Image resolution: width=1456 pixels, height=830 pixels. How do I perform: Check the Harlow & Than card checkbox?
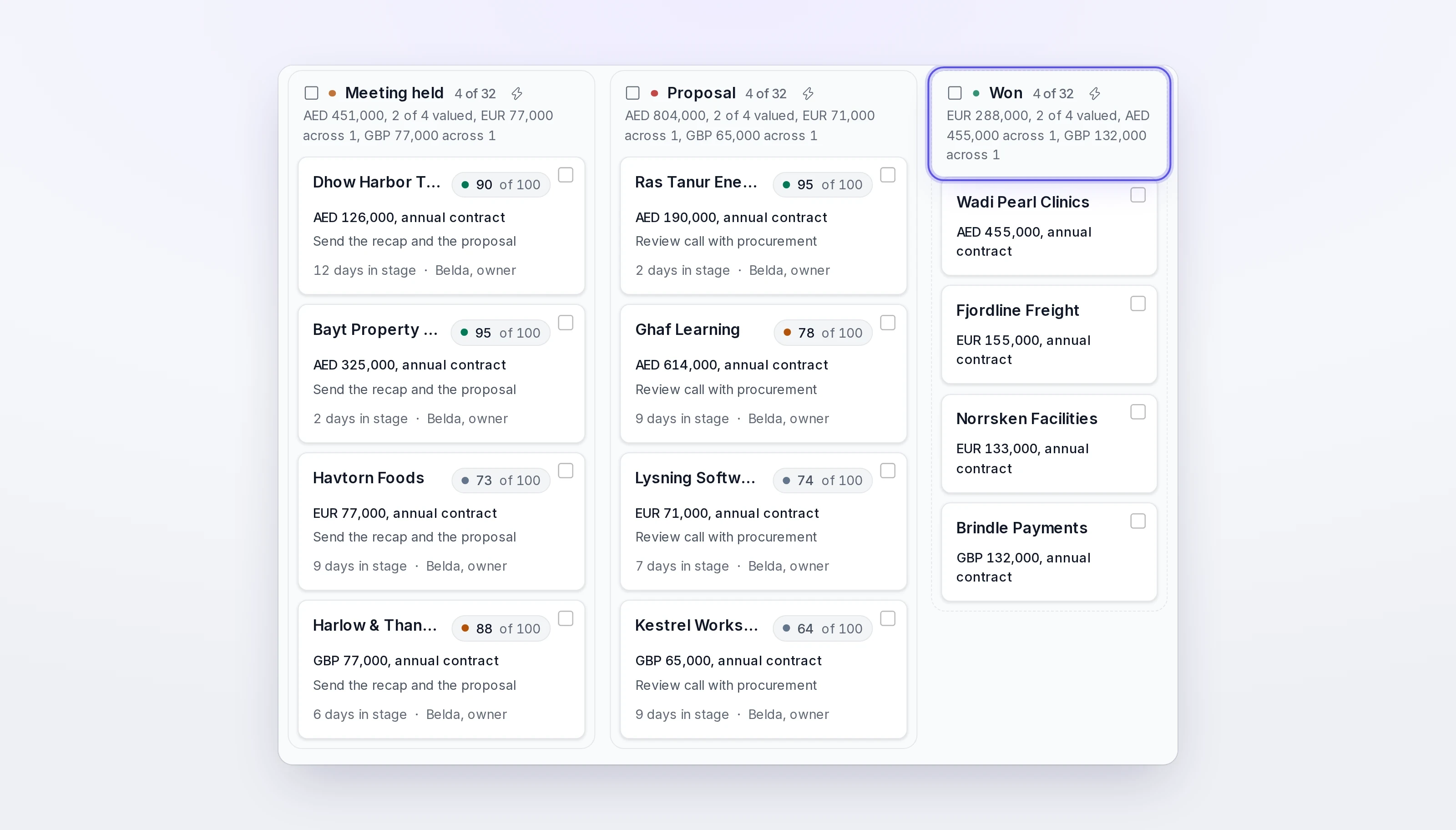[565, 618]
